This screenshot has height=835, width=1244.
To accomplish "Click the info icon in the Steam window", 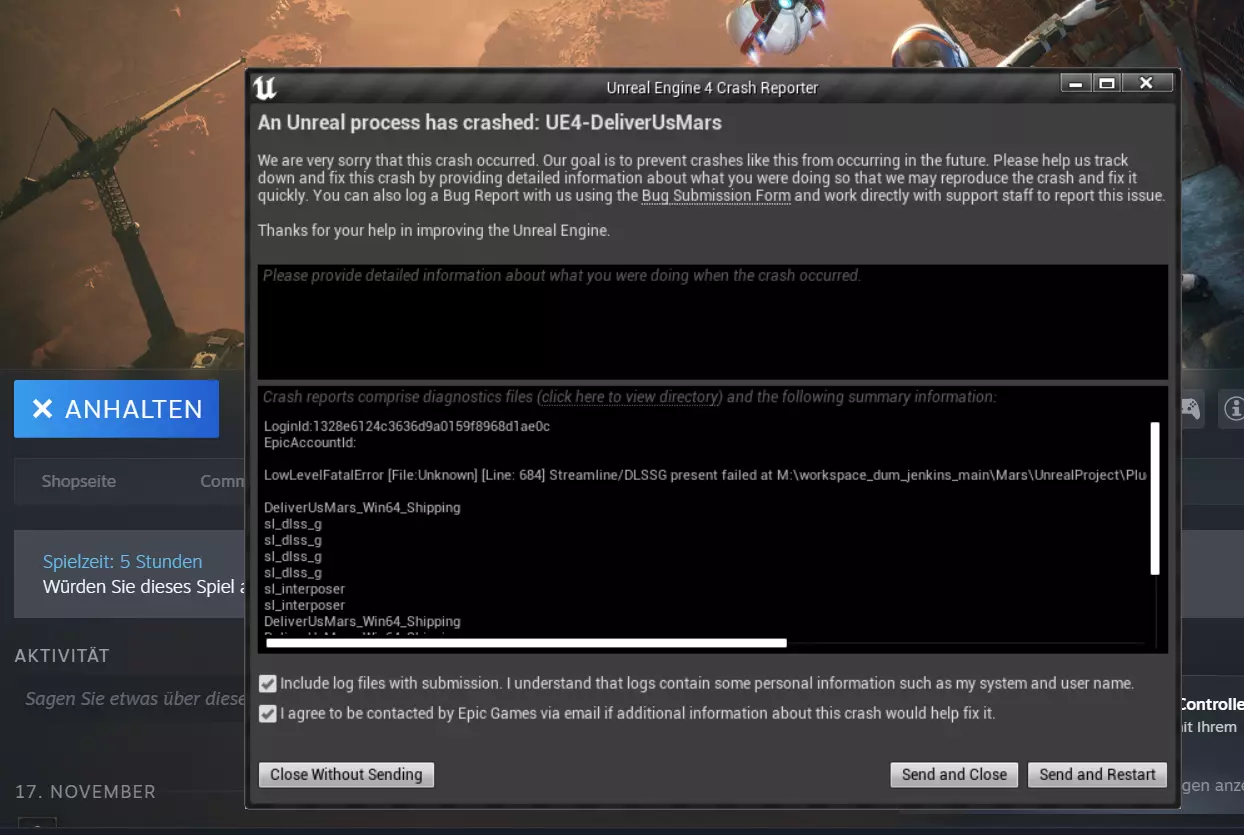I will [1234, 408].
